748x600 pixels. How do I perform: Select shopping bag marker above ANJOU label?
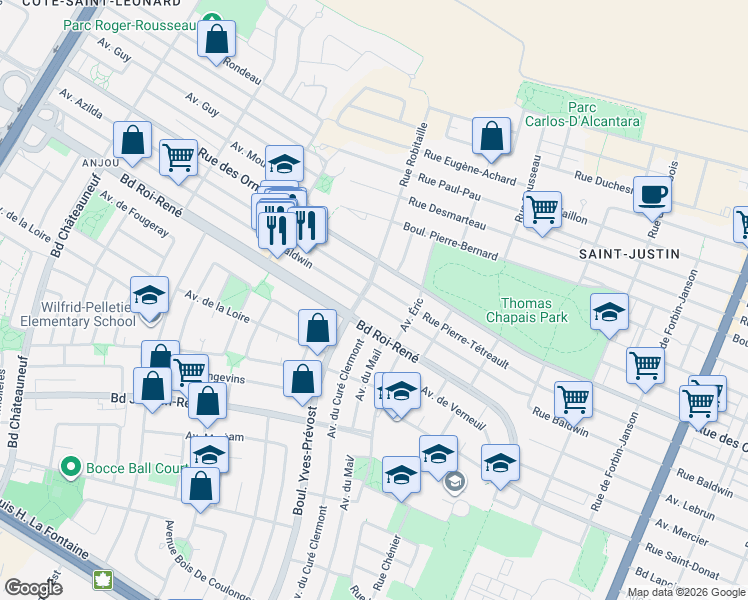click(133, 143)
